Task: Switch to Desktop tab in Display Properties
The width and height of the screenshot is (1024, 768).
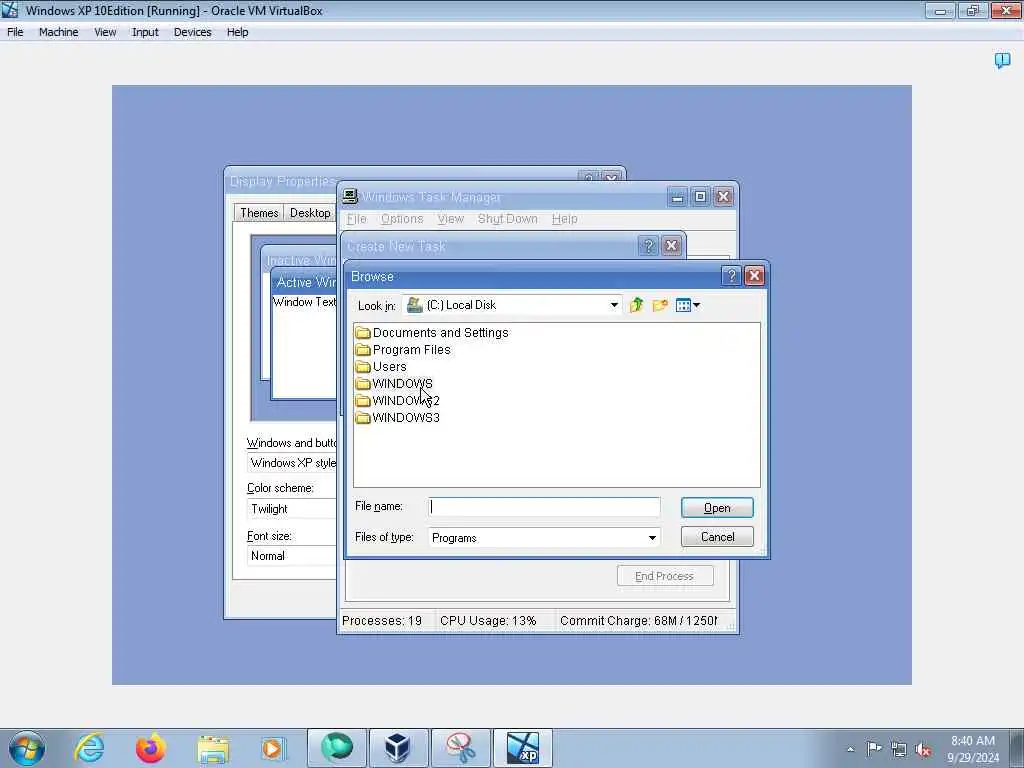Action: click(310, 213)
